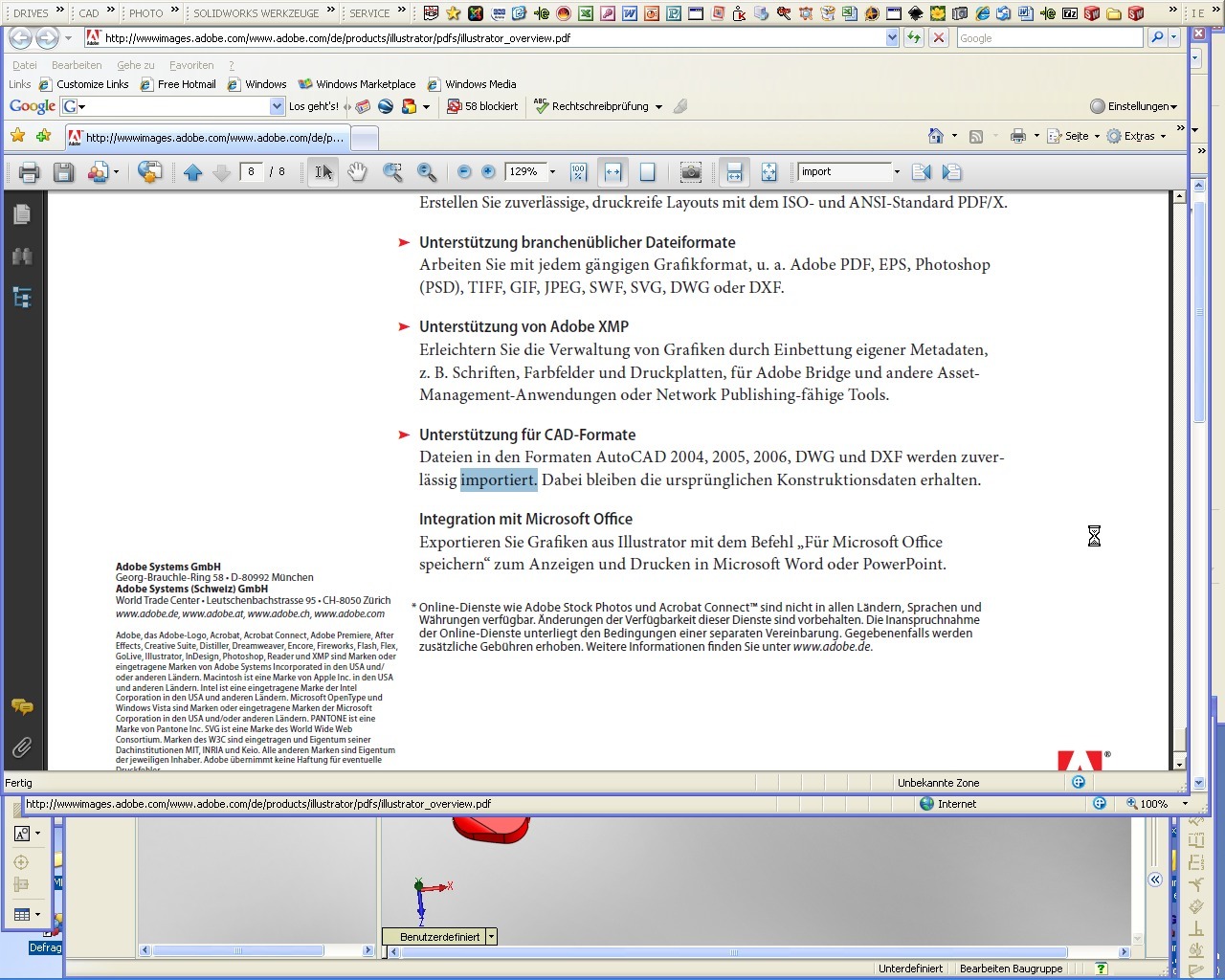Open the attachments paperclip panel
This screenshot has height=980, width=1225.
[x=22, y=747]
